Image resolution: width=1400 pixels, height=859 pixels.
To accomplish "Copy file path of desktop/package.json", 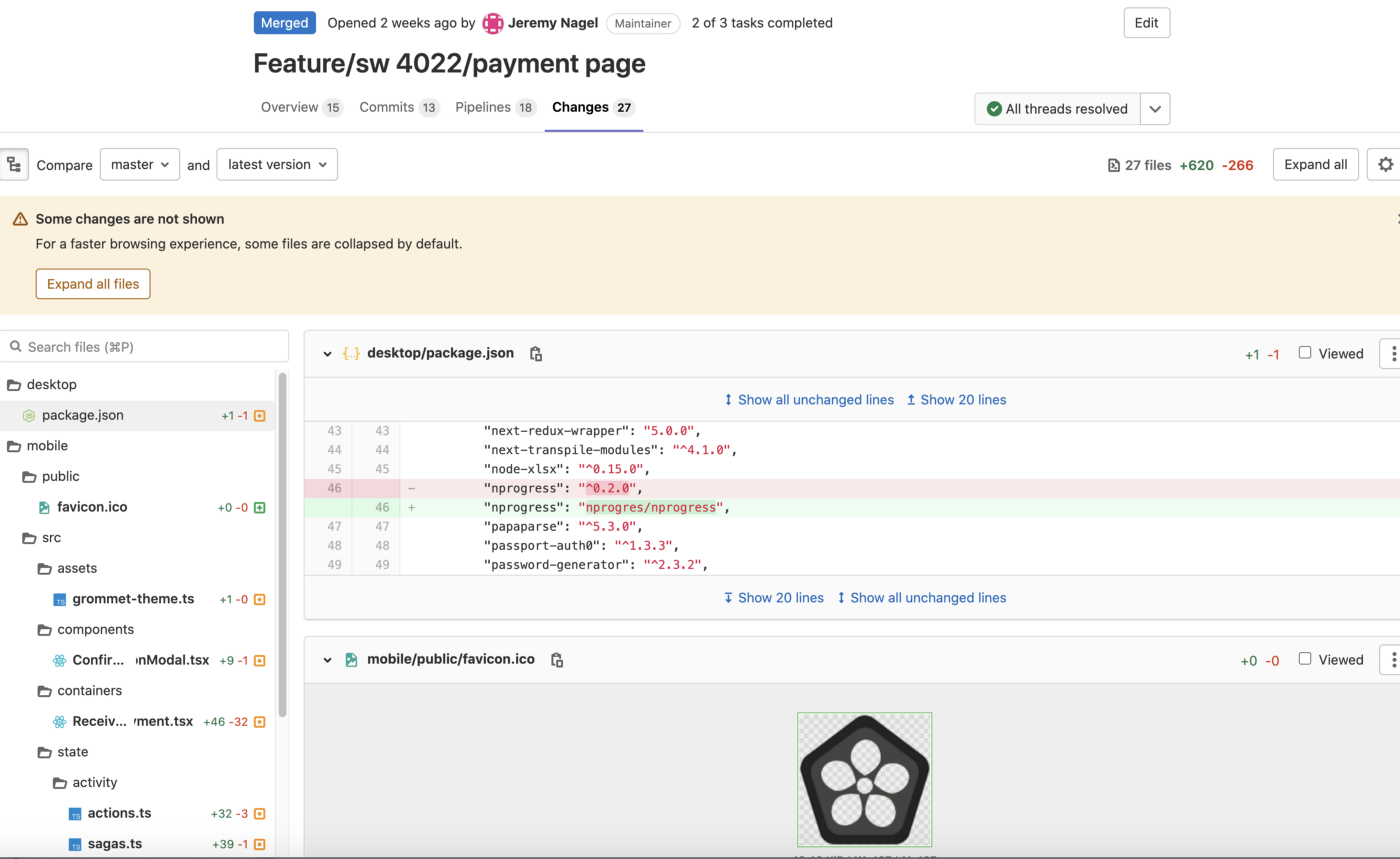I will coord(536,354).
